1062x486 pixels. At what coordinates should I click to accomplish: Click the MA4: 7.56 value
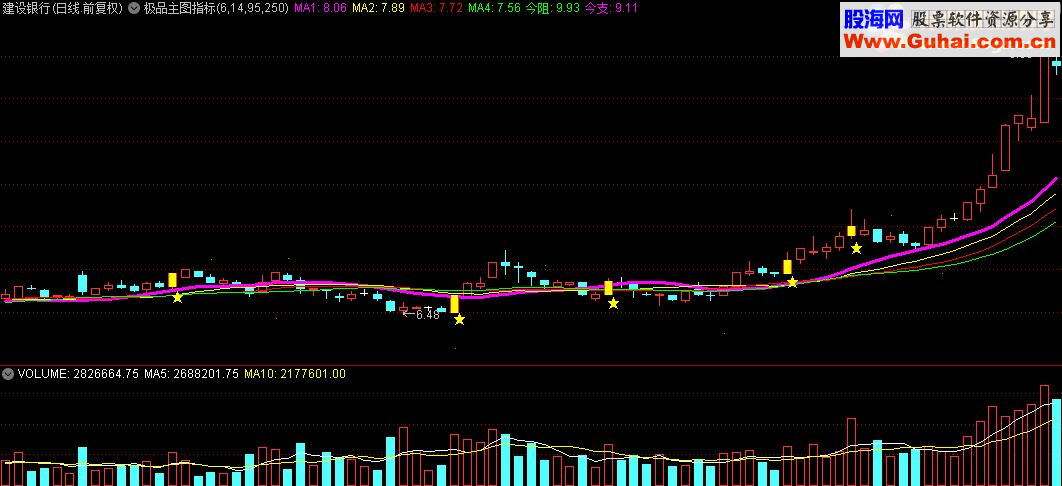[x=494, y=9]
